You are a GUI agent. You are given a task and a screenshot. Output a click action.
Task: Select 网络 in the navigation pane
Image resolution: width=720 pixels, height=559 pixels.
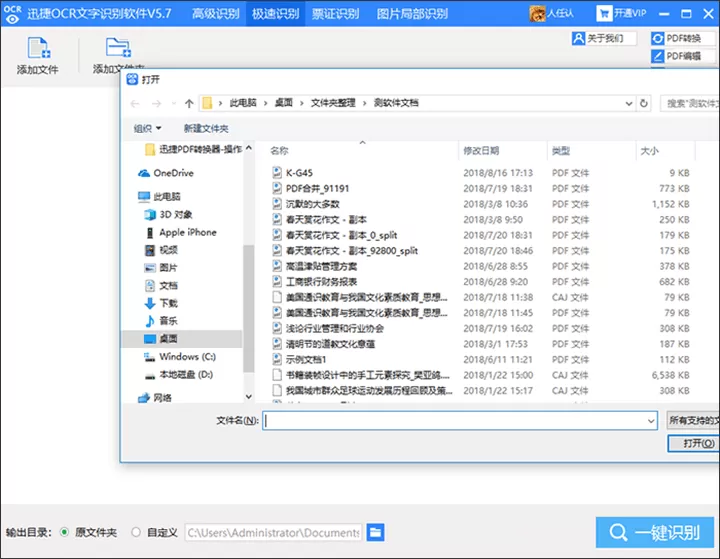point(155,398)
